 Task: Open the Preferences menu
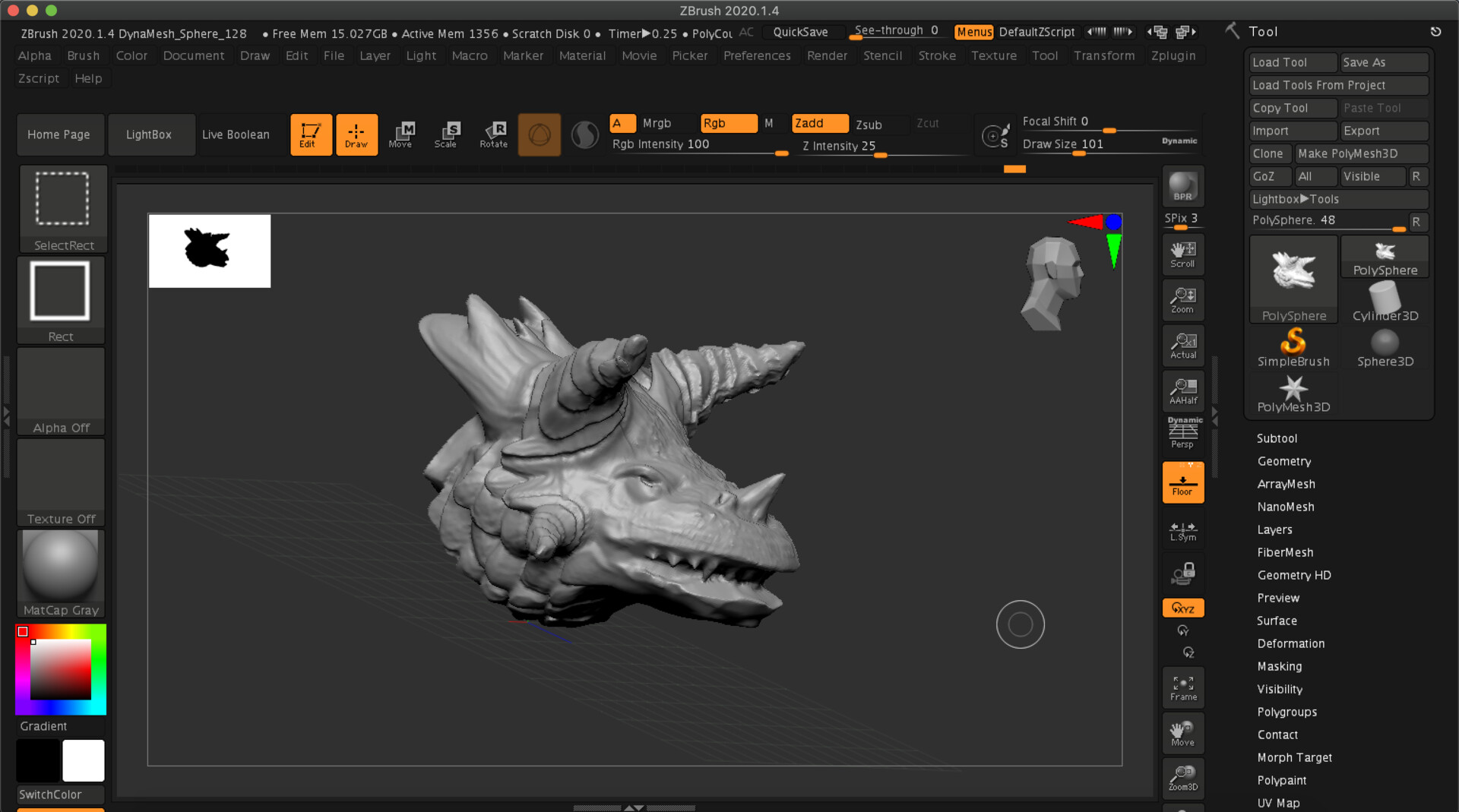(757, 55)
